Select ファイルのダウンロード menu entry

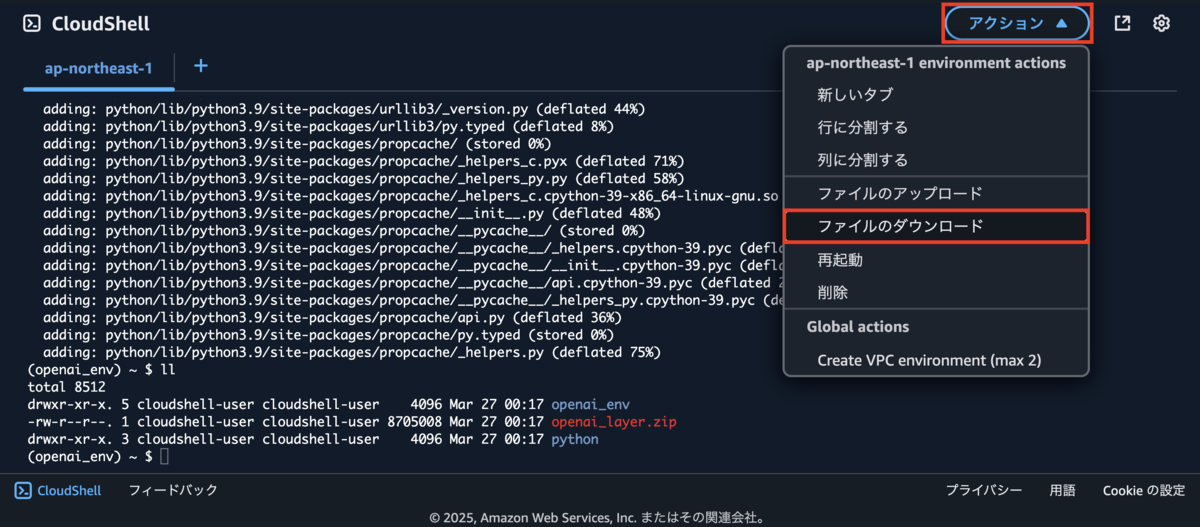click(936, 226)
